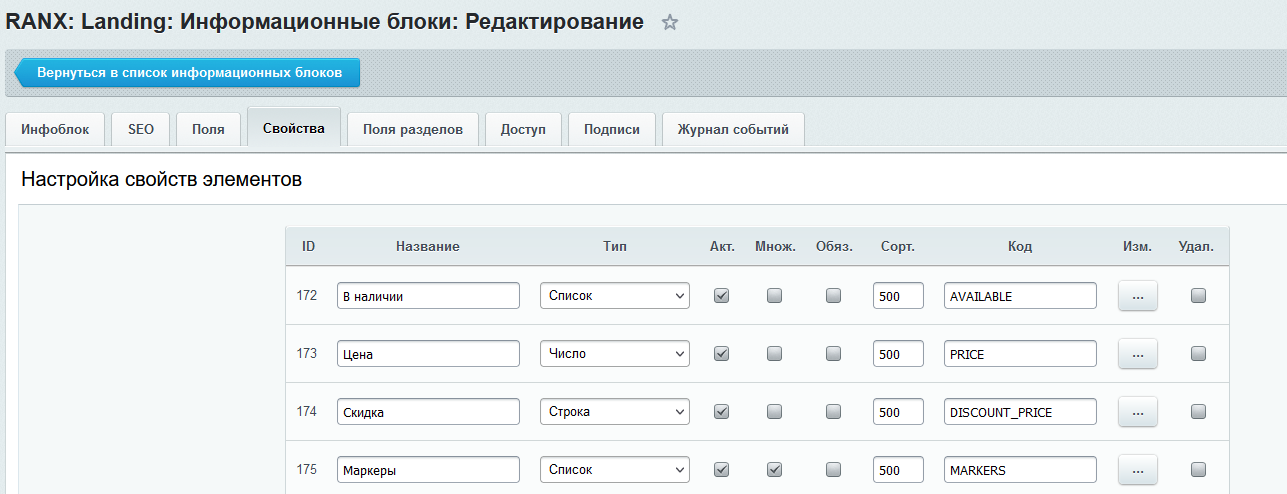Open edit dialog for AVAILABLE property
Screen dimensions: 1287x494
[1137, 296]
